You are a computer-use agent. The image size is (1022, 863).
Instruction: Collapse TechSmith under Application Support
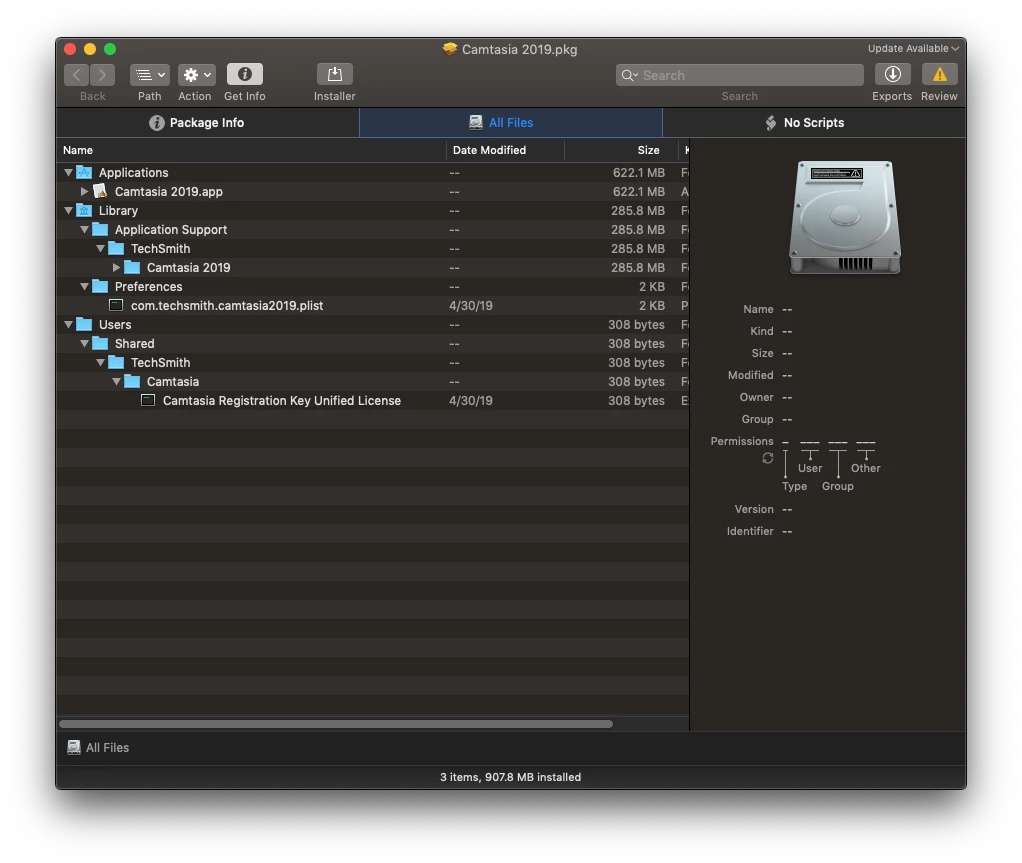pos(100,248)
